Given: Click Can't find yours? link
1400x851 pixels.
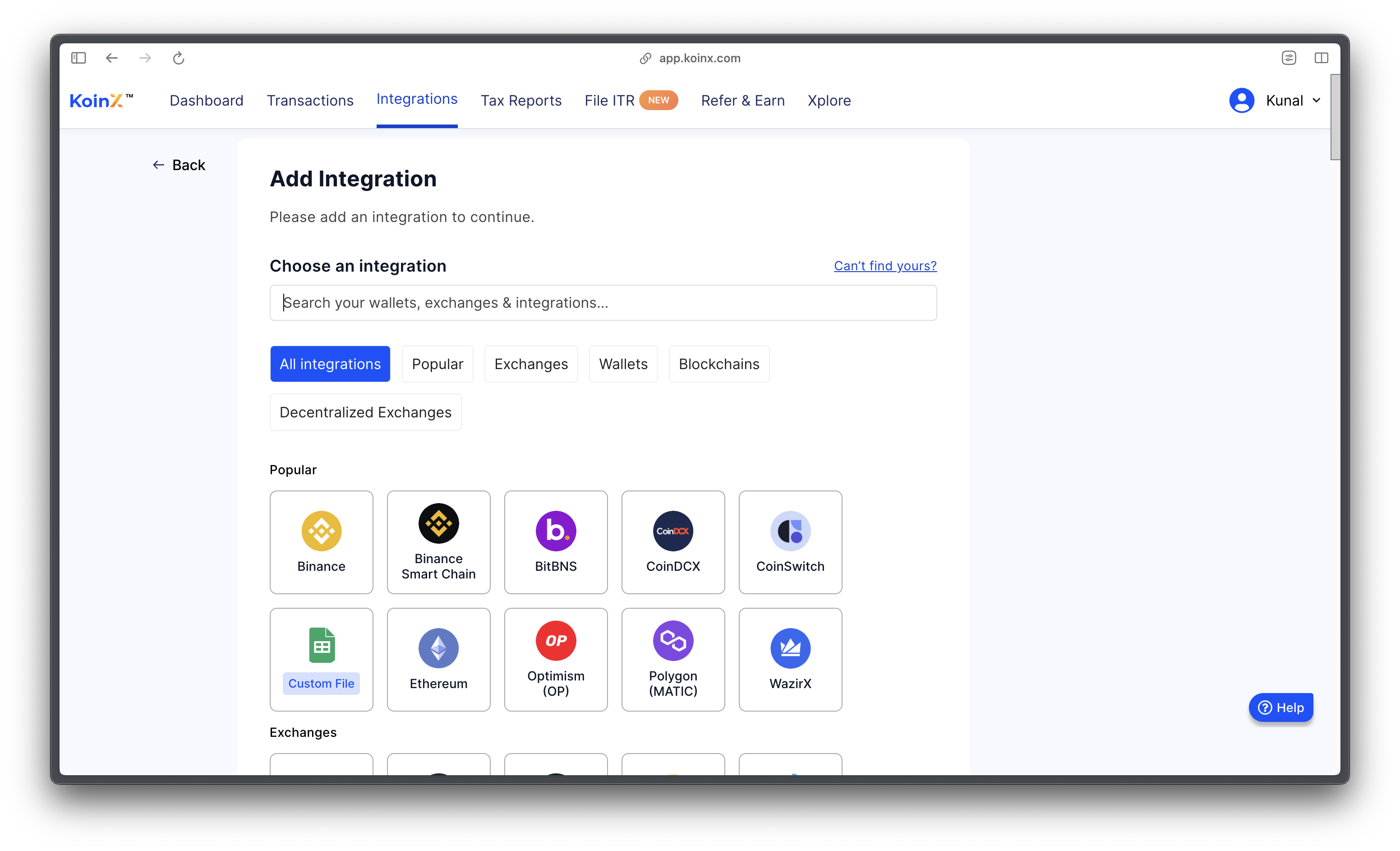Looking at the screenshot, I should pyautogui.click(x=885, y=265).
